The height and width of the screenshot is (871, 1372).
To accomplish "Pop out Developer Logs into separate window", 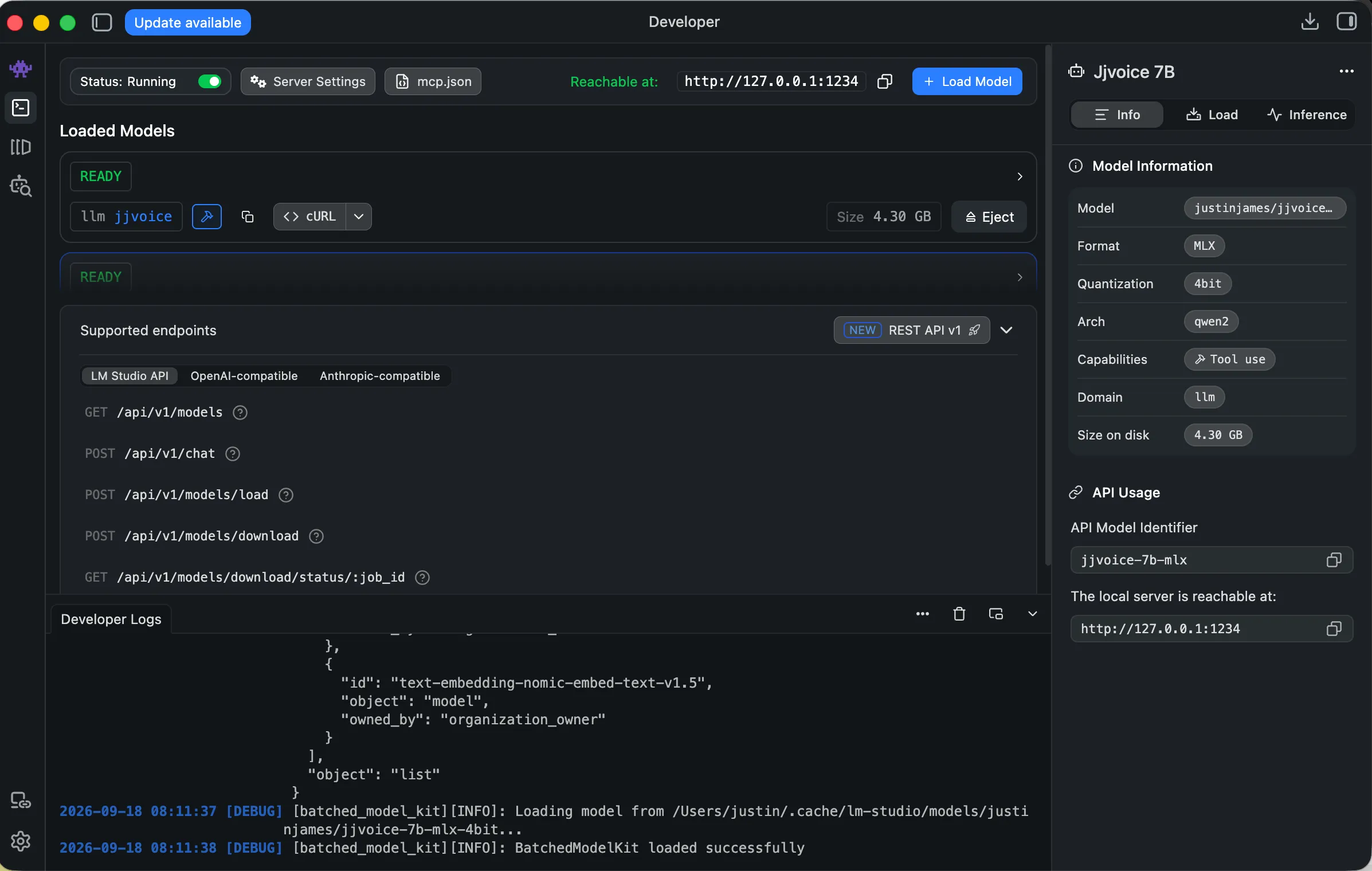I will (995, 614).
